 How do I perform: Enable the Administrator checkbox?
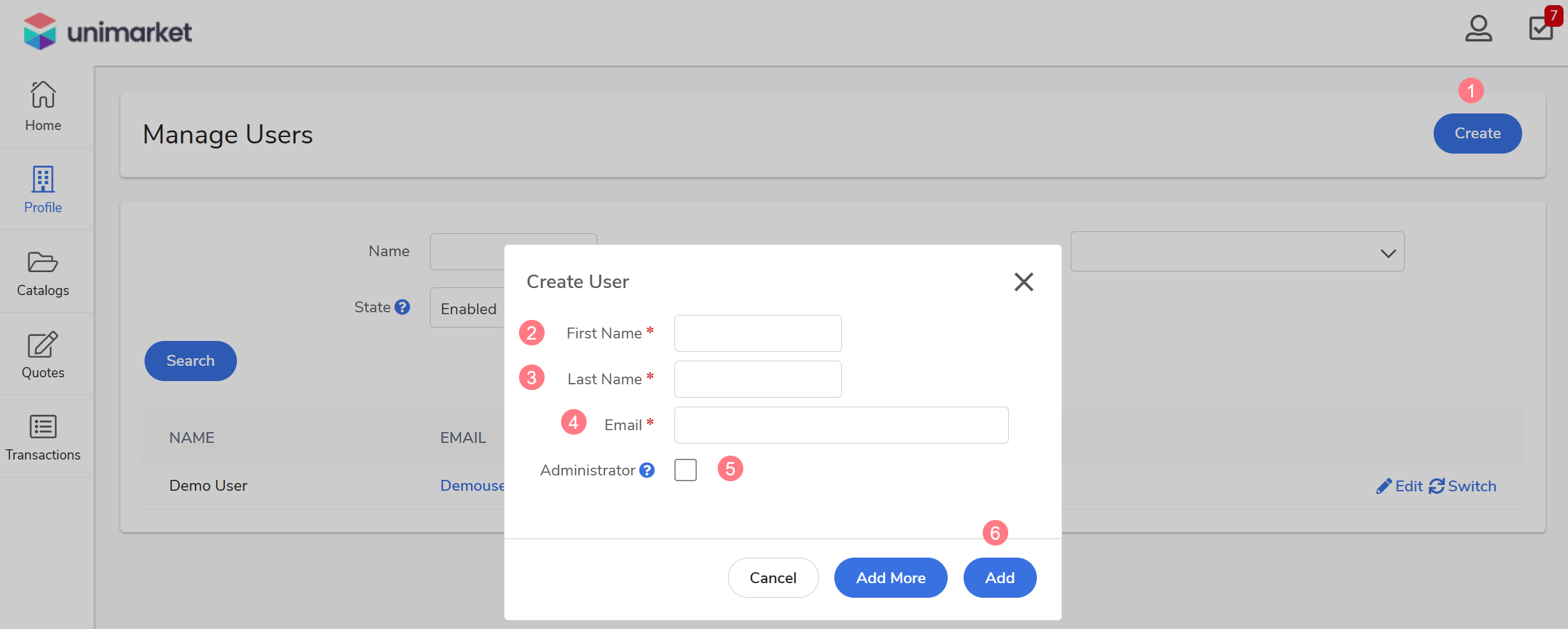pyautogui.click(x=685, y=470)
